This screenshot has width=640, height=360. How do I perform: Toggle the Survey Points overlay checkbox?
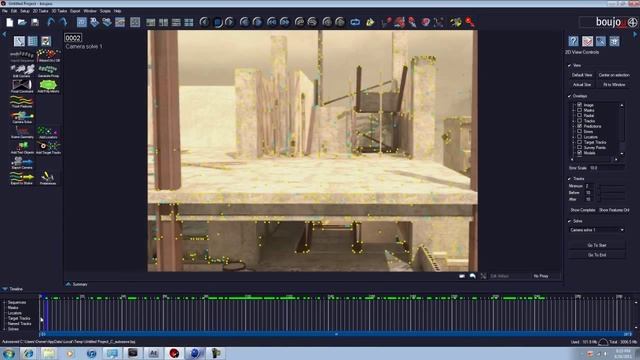pos(580,147)
